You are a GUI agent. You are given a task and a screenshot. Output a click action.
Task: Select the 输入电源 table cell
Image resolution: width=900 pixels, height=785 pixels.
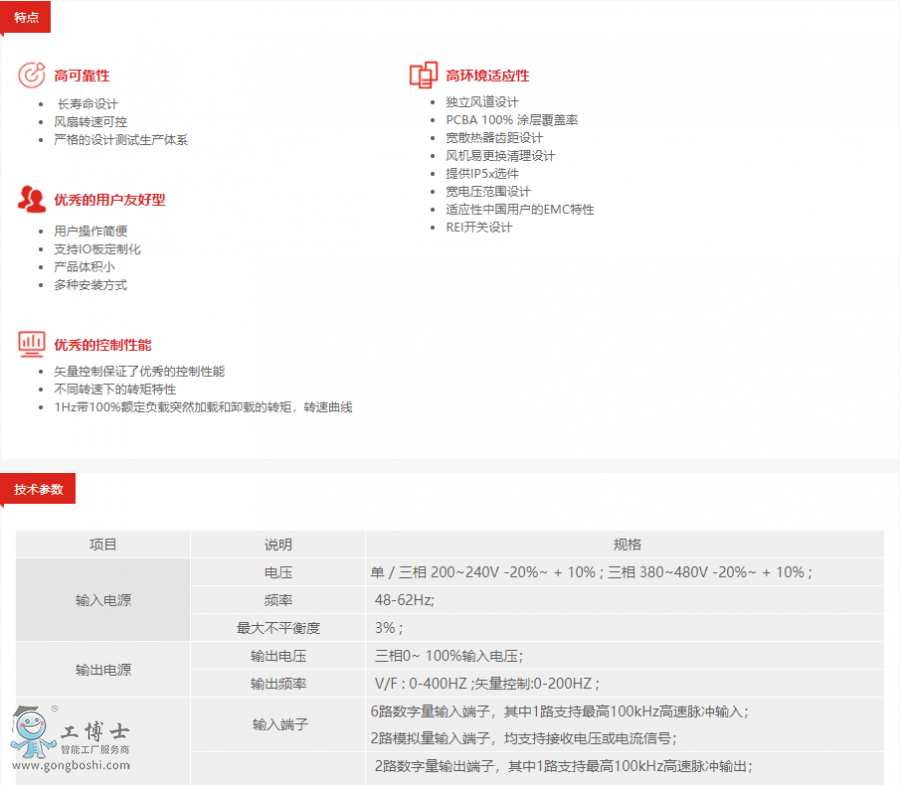coord(103,600)
